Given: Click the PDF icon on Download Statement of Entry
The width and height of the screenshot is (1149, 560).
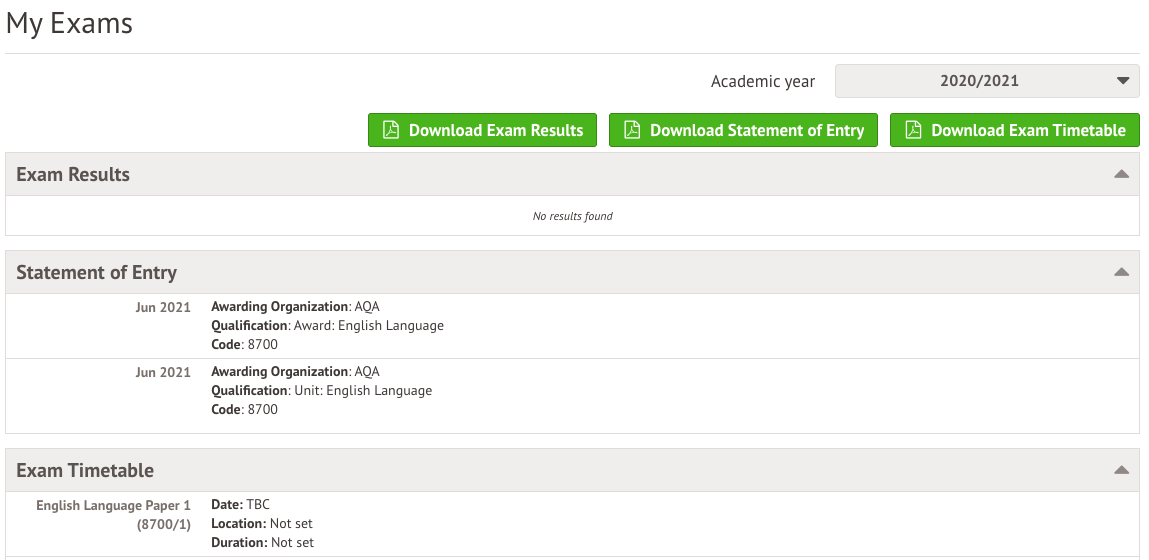Looking at the screenshot, I should pos(632,130).
